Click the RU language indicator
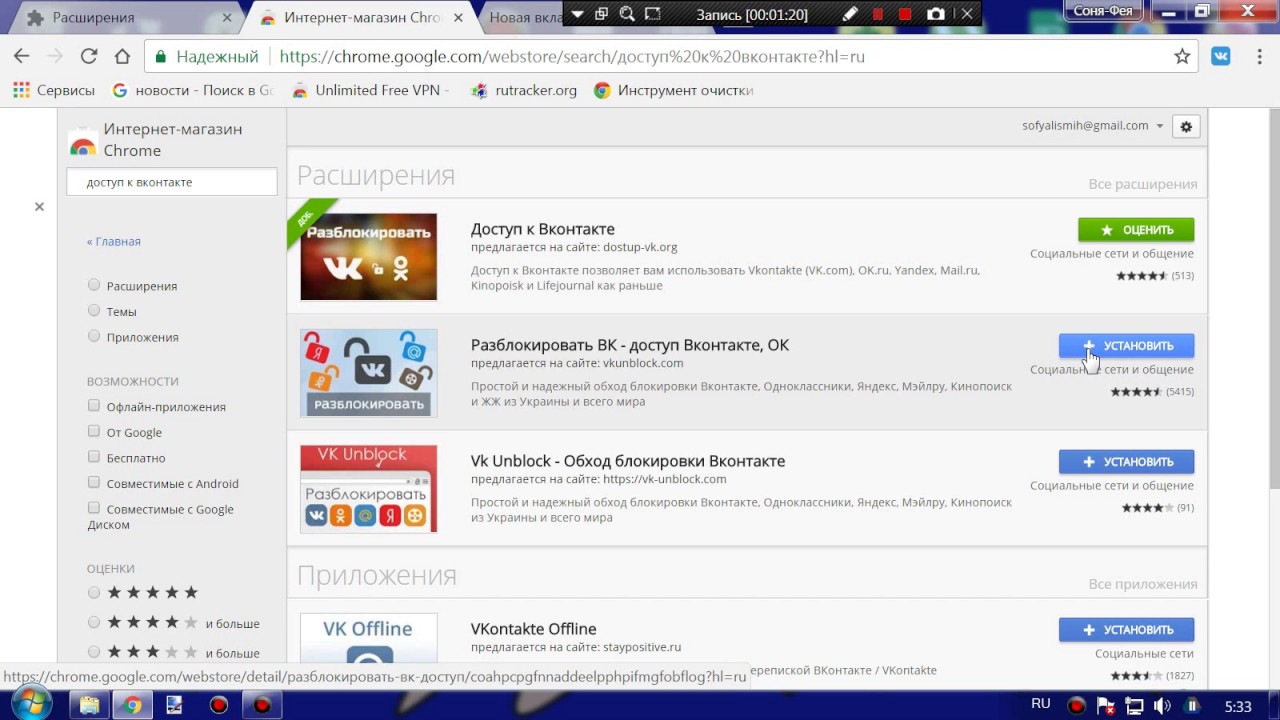 point(1040,704)
